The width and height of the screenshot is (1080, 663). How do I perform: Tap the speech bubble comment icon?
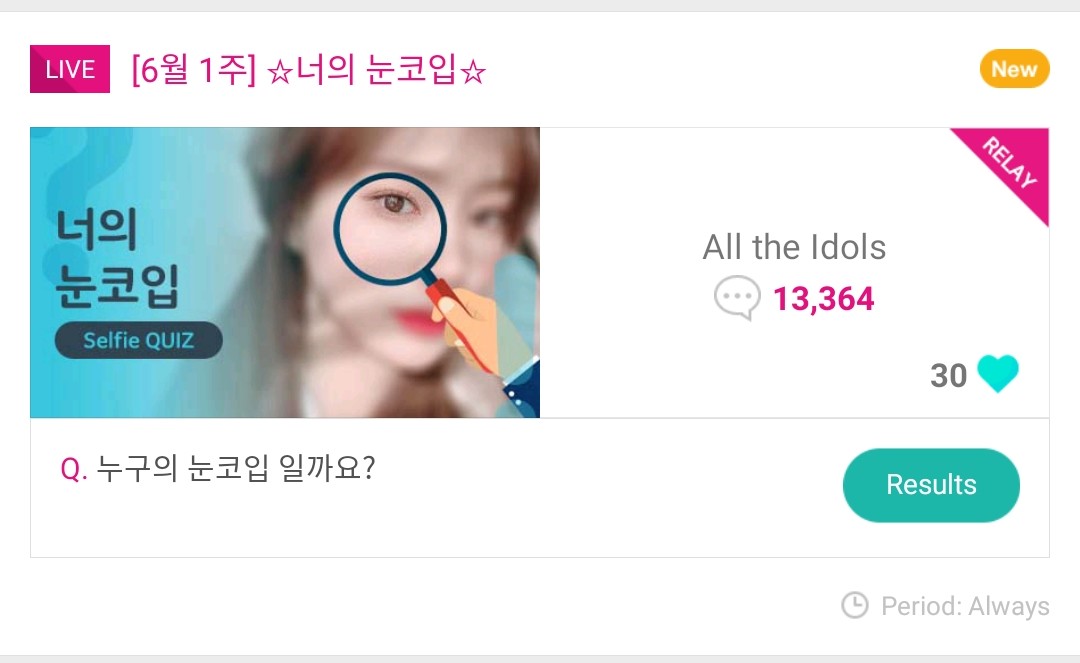click(737, 299)
